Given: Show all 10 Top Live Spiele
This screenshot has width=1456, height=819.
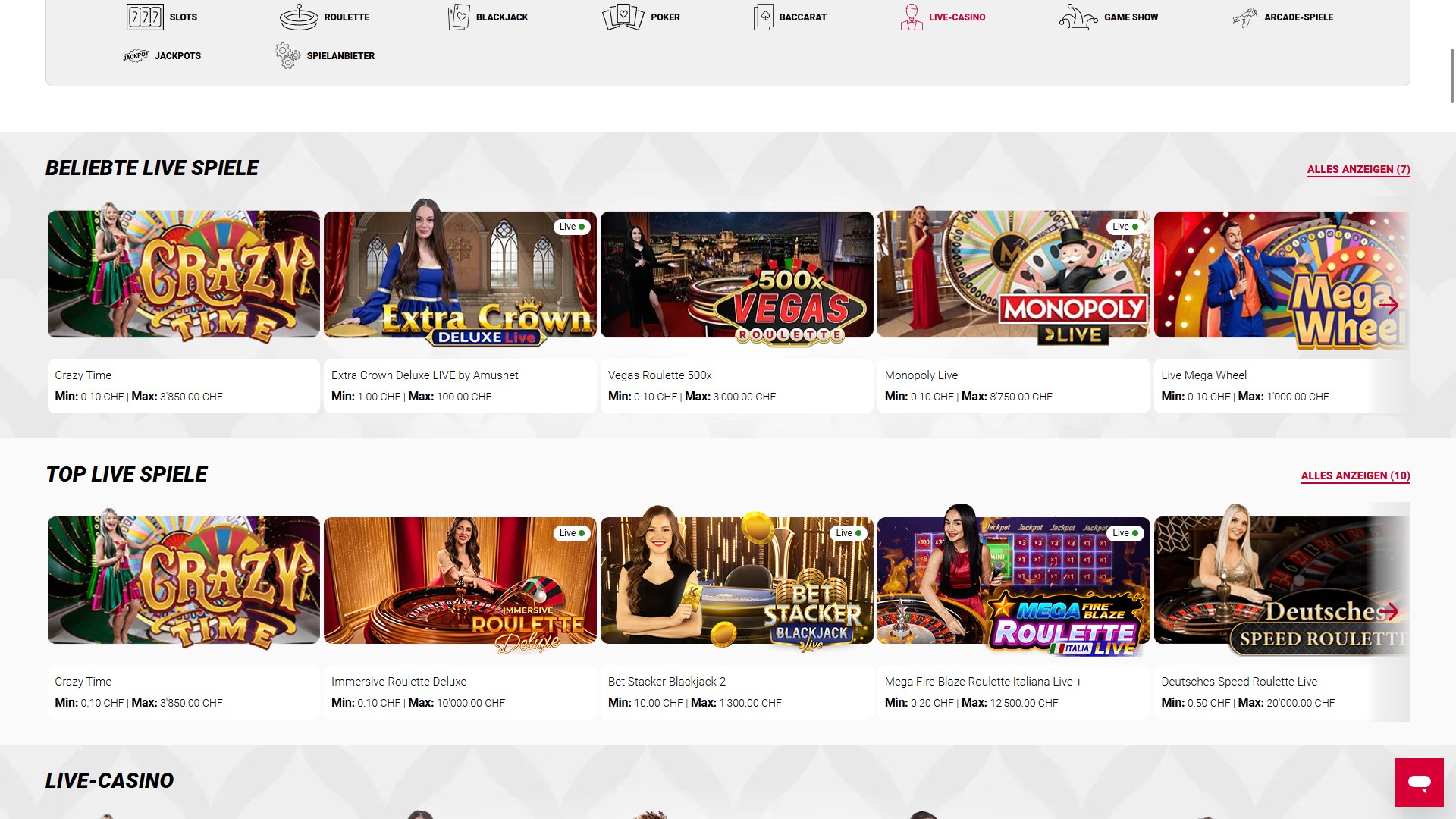Looking at the screenshot, I should pos(1356,475).
